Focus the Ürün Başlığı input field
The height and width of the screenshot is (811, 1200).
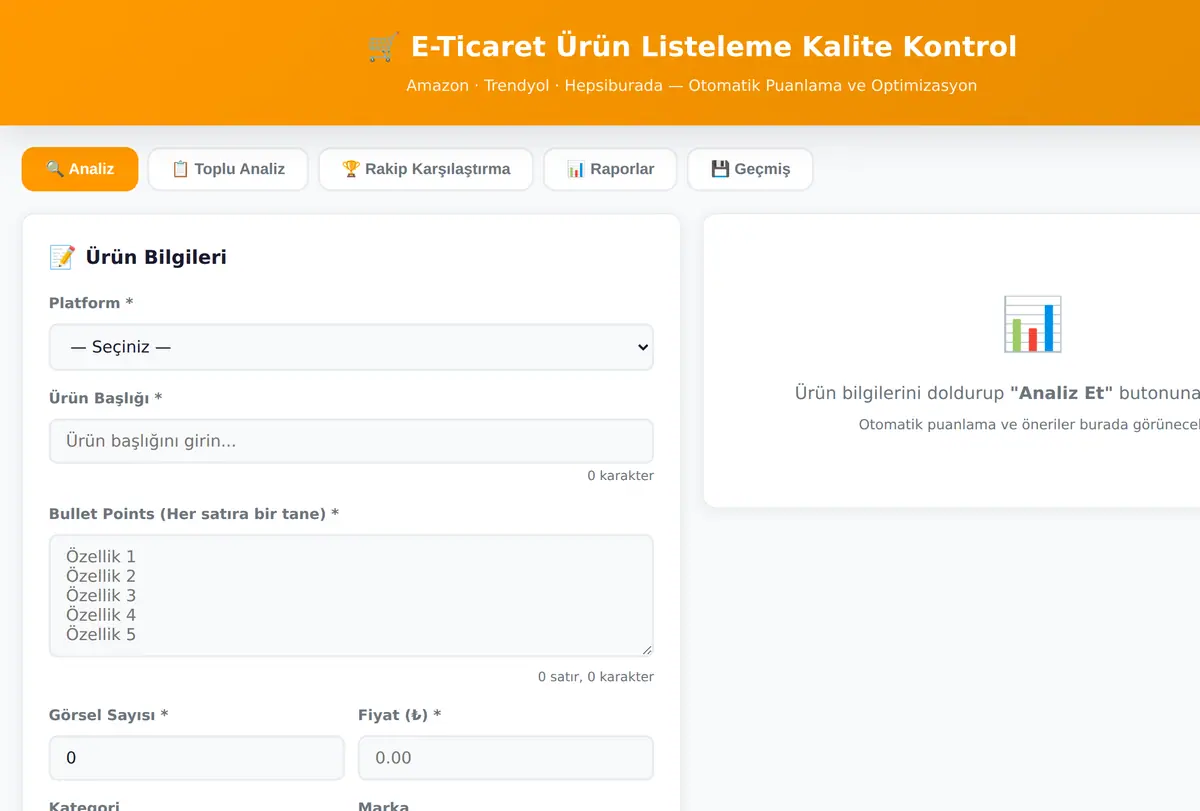(x=351, y=441)
